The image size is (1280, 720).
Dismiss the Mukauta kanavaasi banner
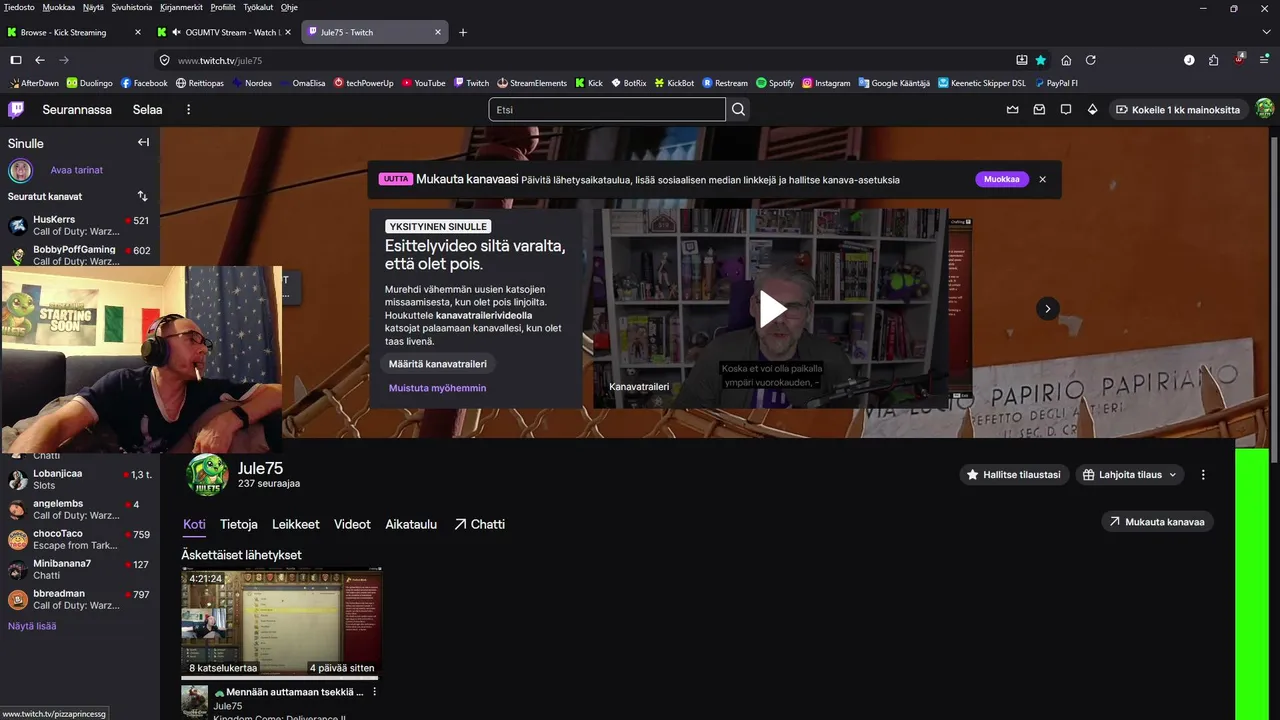coord(1042,179)
